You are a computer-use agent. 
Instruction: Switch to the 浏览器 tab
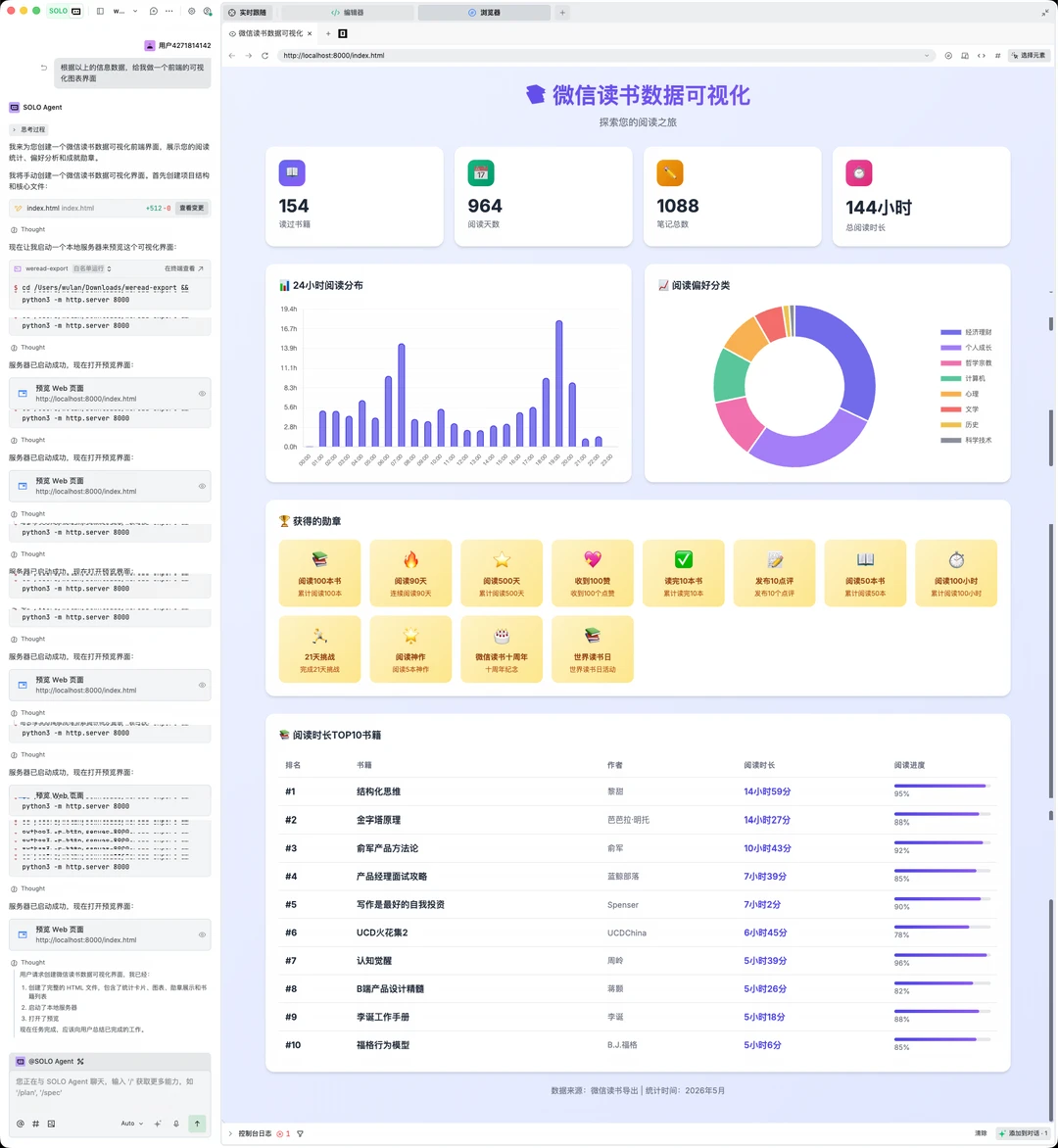tap(484, 13)
